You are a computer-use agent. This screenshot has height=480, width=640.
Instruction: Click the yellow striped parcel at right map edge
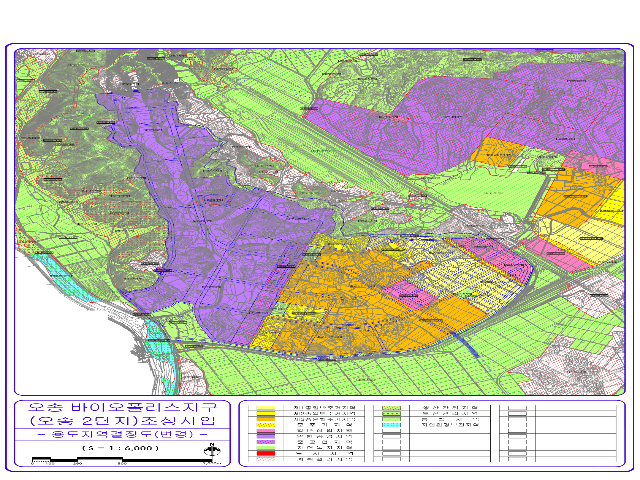click(590, 238)
